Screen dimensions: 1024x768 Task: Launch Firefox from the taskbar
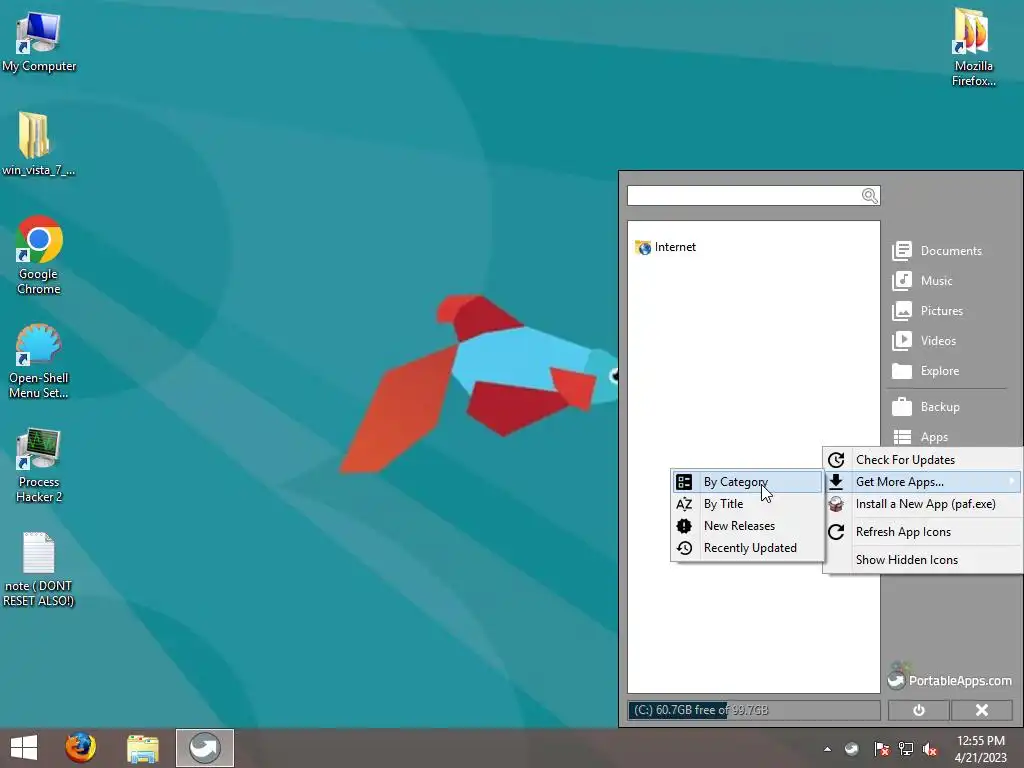pyautogui.click(x=80, y=748)
